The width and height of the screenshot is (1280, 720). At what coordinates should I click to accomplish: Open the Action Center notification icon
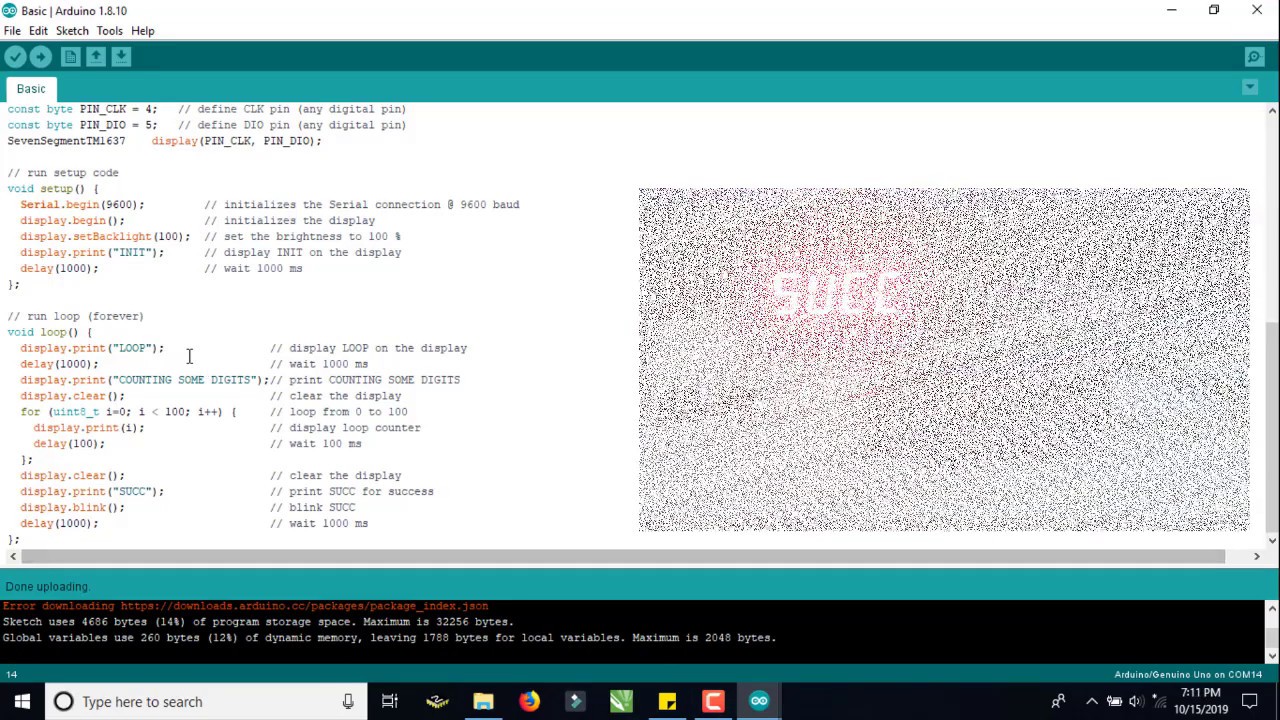(1250, 702)
